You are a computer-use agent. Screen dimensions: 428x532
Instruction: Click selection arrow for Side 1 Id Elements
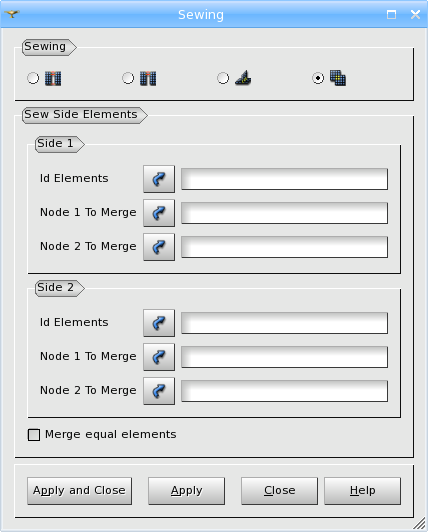pos(159,179)
